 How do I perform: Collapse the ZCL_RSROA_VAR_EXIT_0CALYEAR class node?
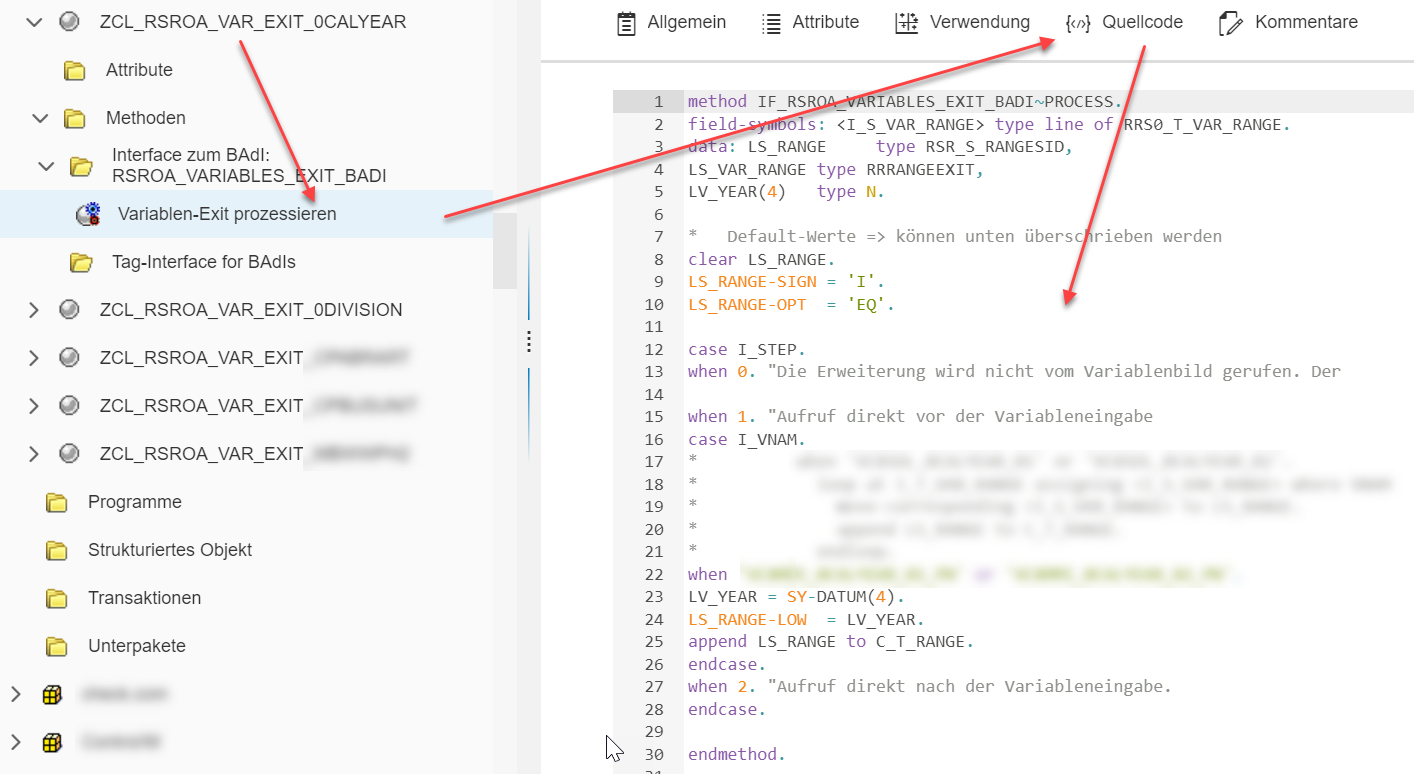click(34, 21)
